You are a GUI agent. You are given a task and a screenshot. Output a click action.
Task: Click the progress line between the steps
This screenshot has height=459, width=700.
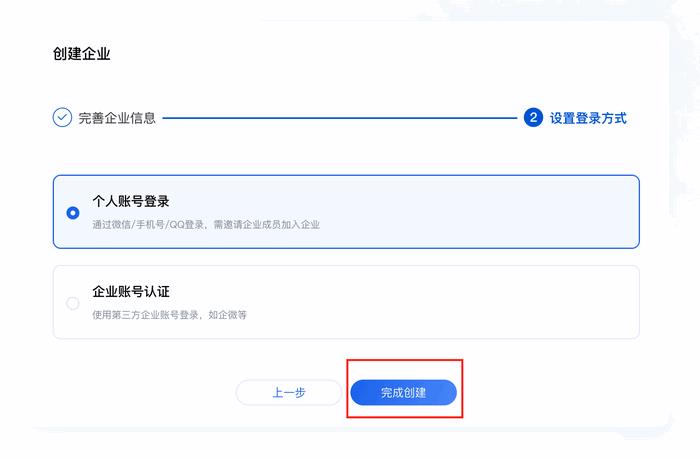tap(340, 118)
